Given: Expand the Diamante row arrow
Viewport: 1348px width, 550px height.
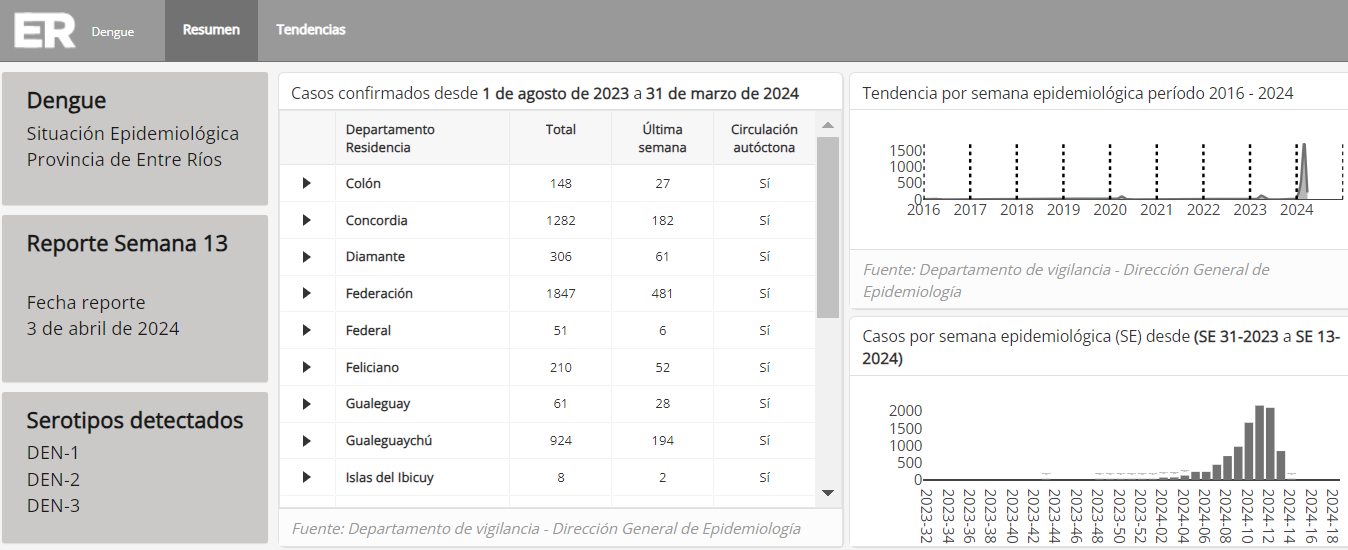Looking at the screenshot, I should (x=307, y=257).
